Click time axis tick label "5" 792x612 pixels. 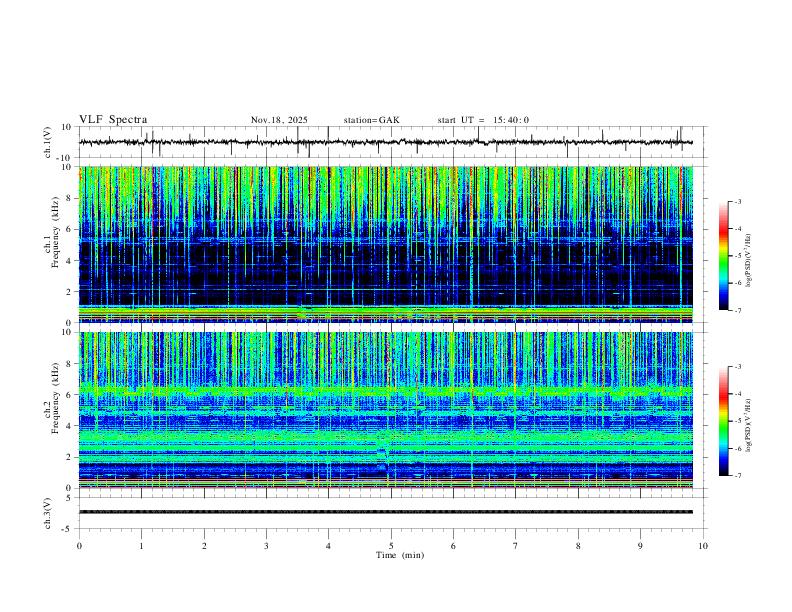391,546
